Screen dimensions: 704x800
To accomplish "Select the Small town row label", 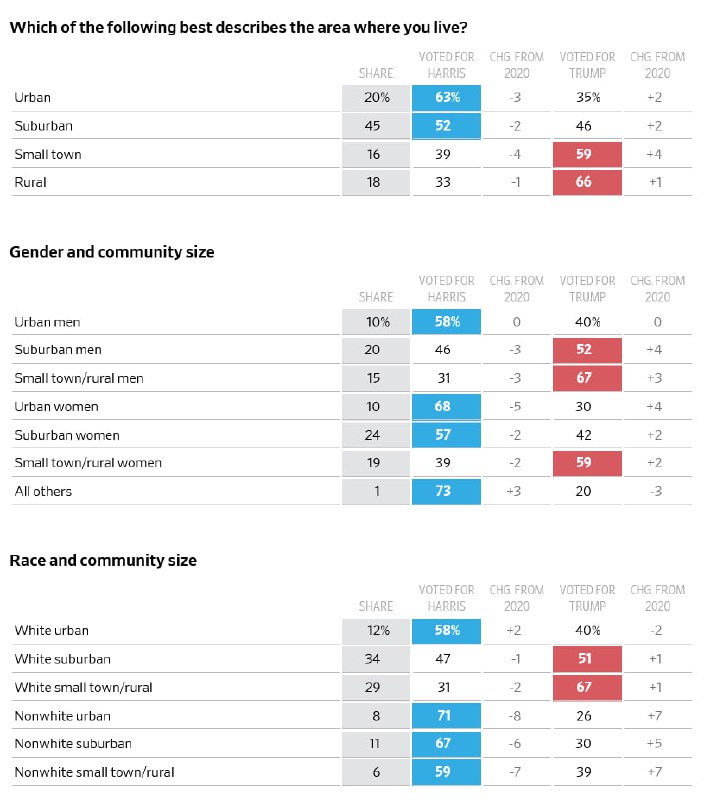I will click(x=48, y=154).
